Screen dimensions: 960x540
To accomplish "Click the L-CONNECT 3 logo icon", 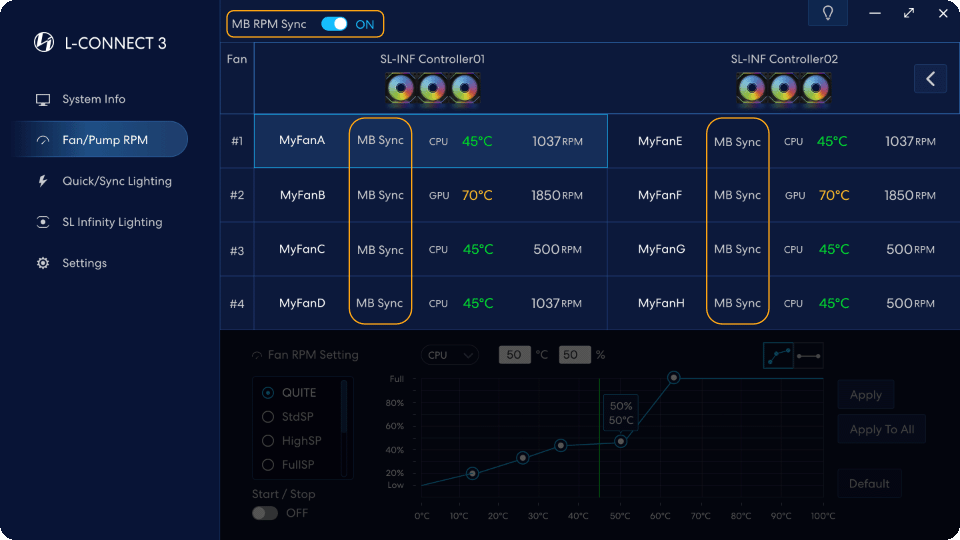I will [x=44, y=43].
